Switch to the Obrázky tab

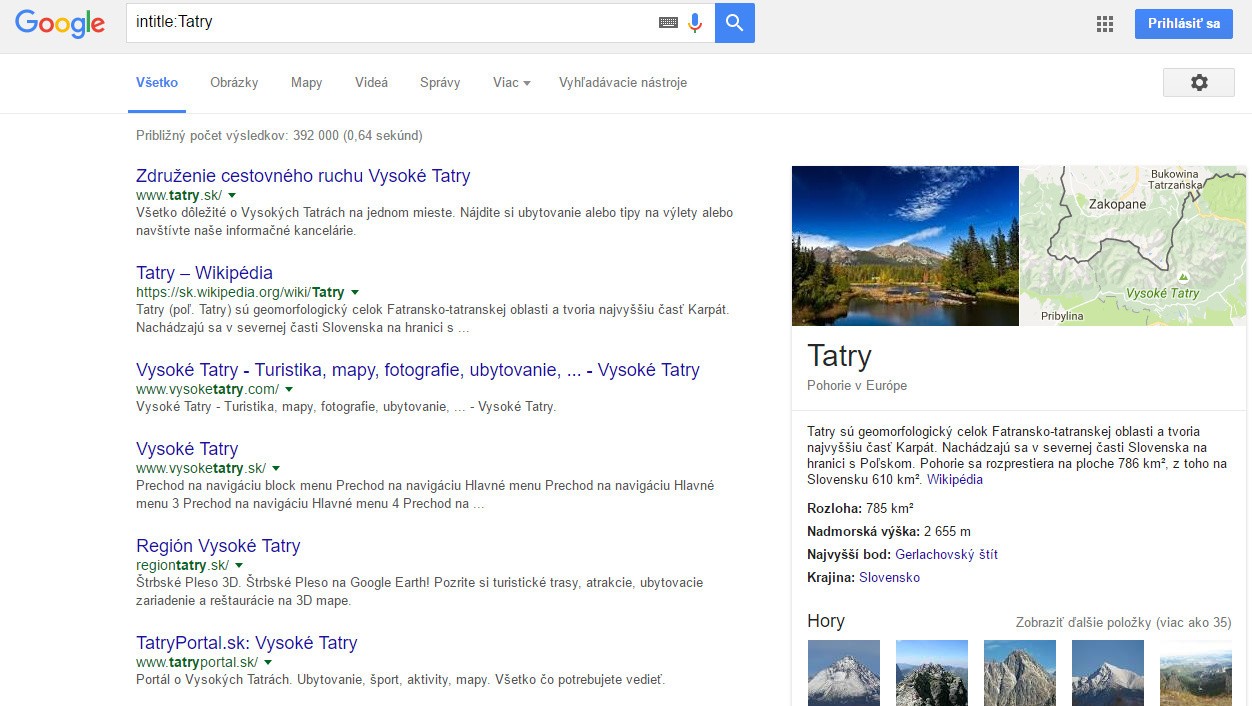pos(234,83)
